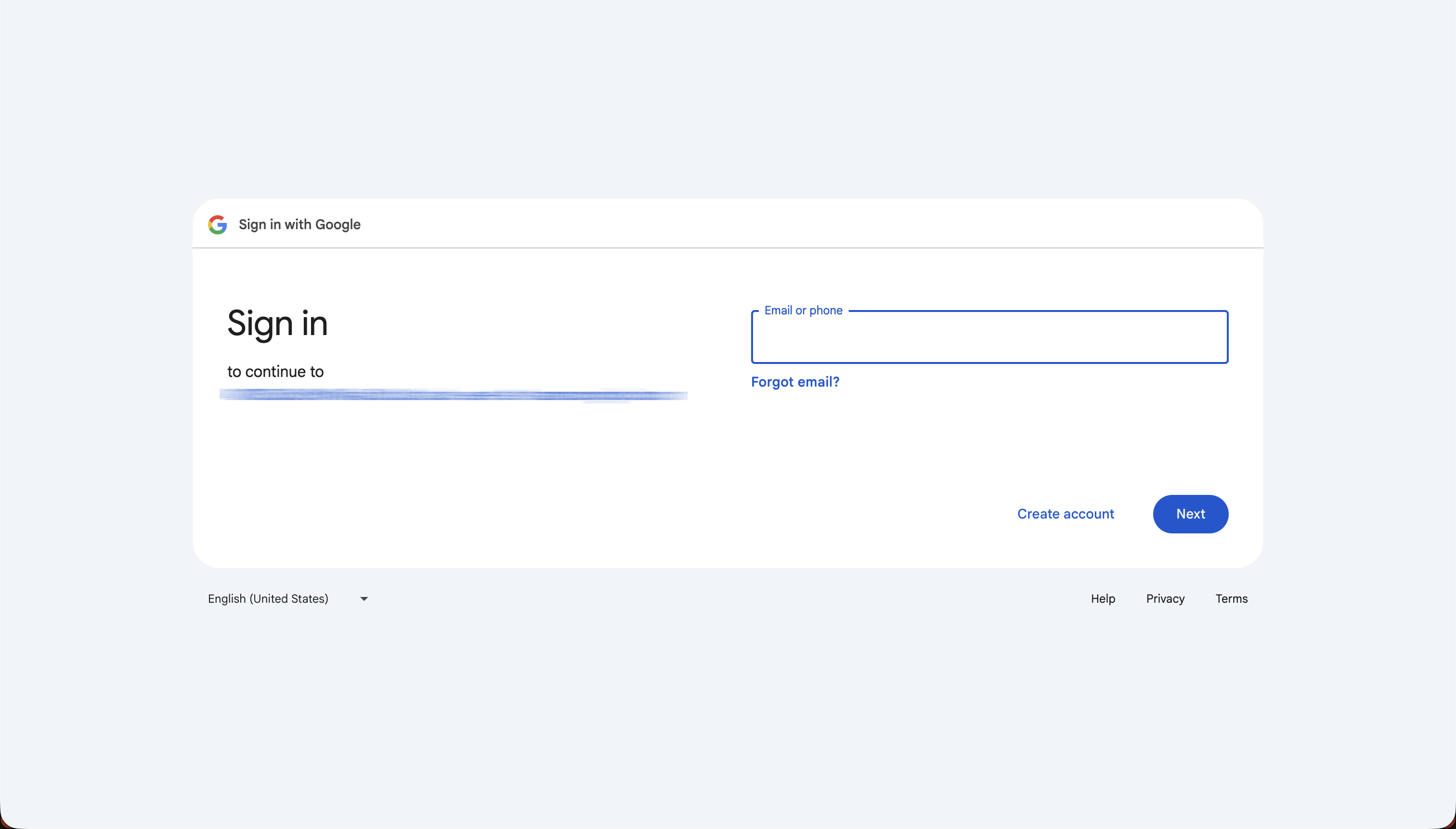Open the Privacy link
1456x829 pixels.
click(x=1164, y=598)
